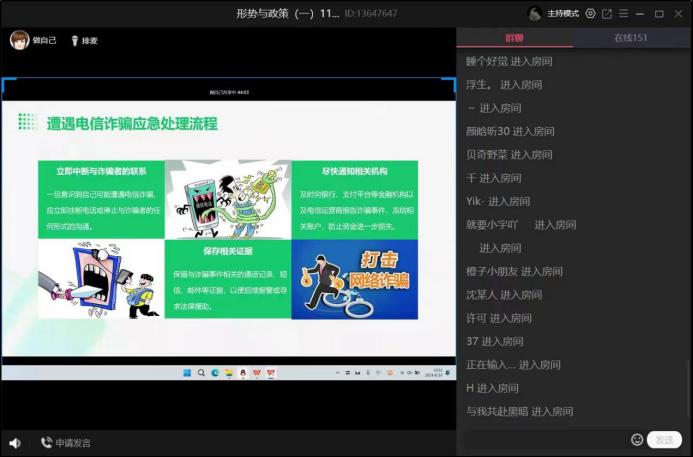Click the 做自己 presenter avatar
The width and height of the screenshot is (693, 457).
(19, 40)
